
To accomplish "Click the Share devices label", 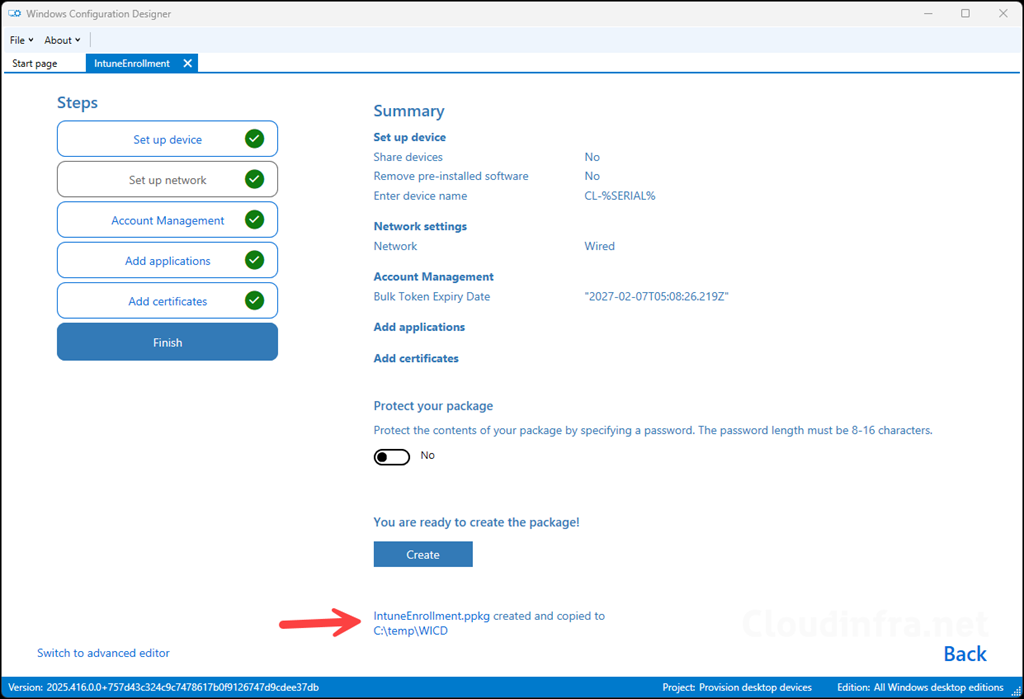I will tap(408, 157).
